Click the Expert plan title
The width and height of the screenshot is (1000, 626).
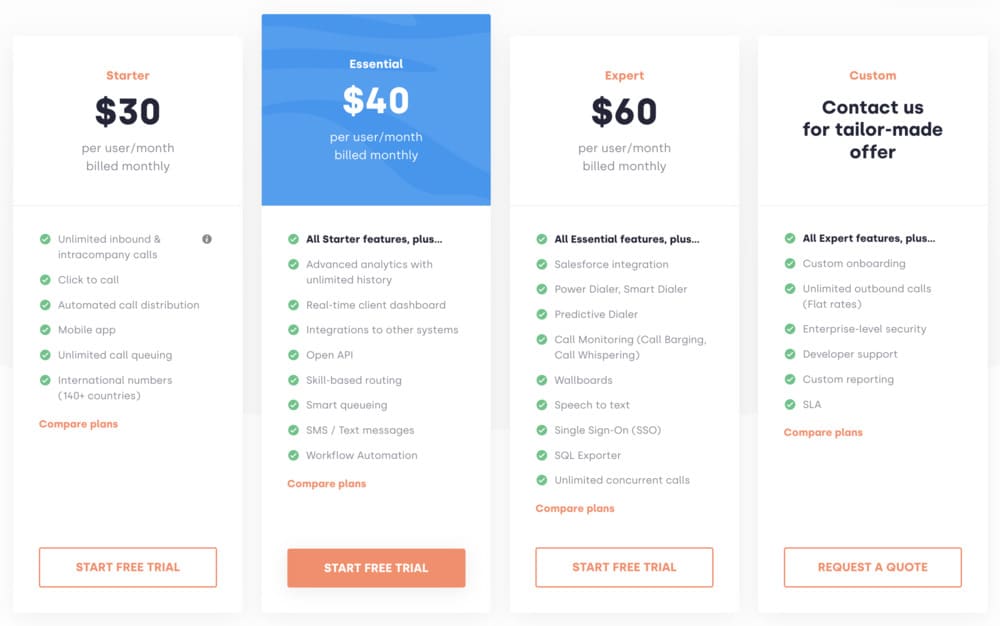point(624,75)
